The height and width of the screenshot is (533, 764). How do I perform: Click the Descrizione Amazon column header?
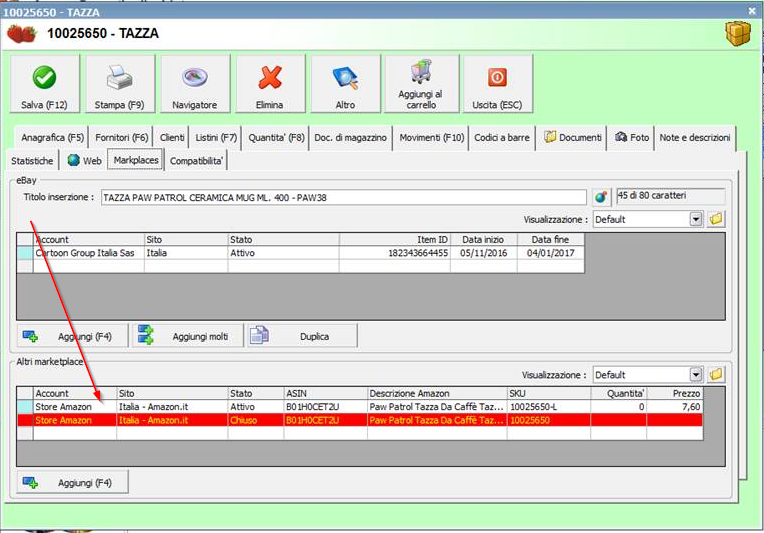tap(438, 393)
